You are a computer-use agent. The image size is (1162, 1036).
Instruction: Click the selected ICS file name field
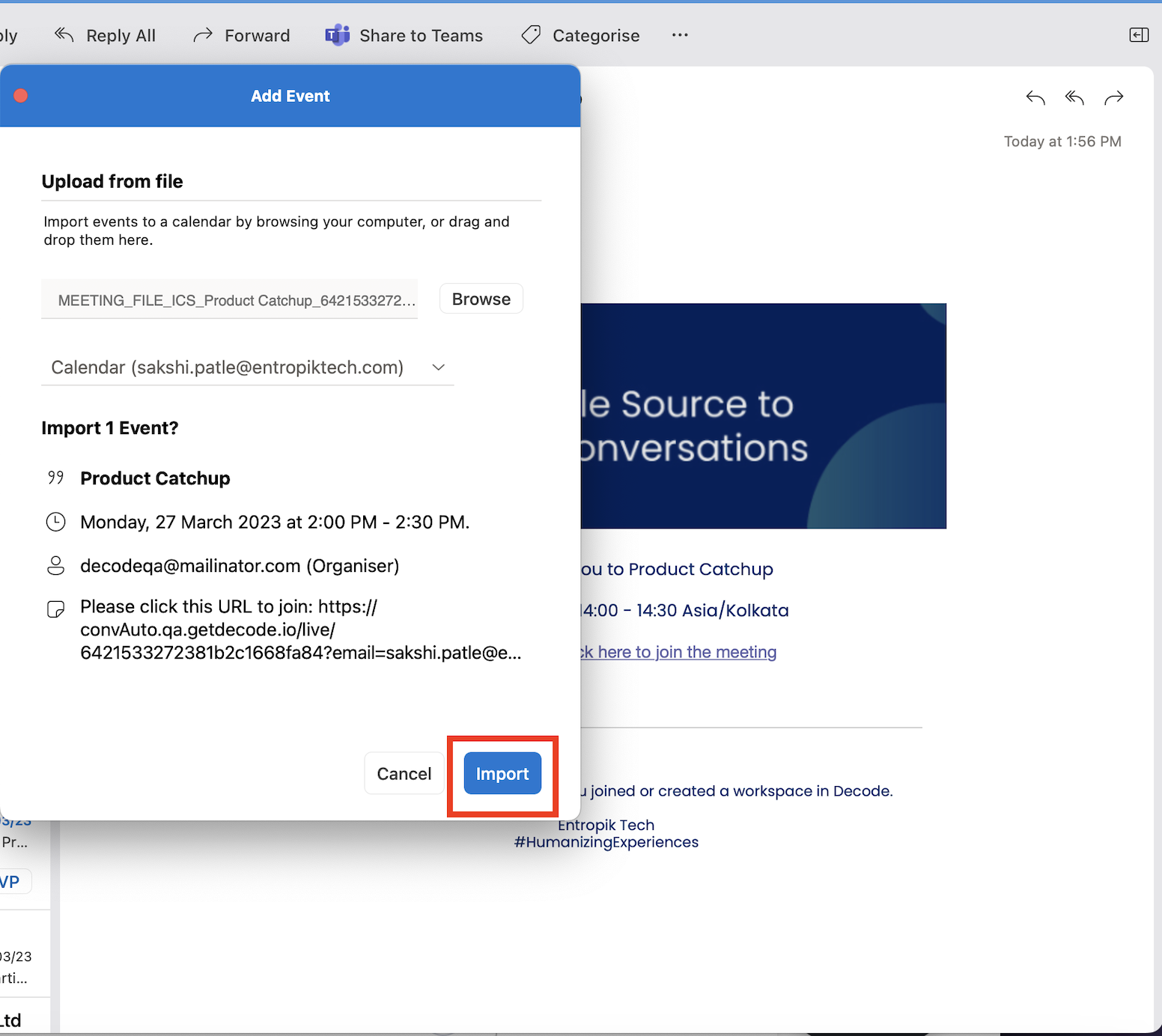(230, 300)
